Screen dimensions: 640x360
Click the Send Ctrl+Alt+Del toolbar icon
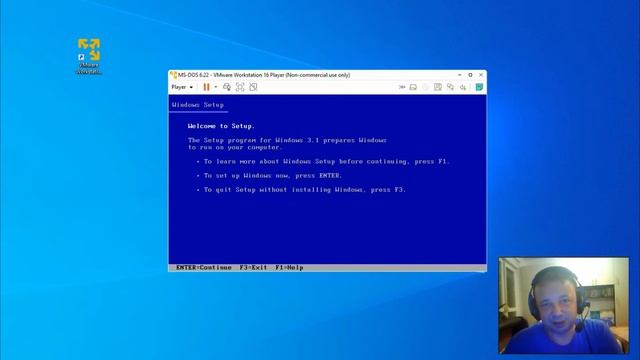(227, 87)
